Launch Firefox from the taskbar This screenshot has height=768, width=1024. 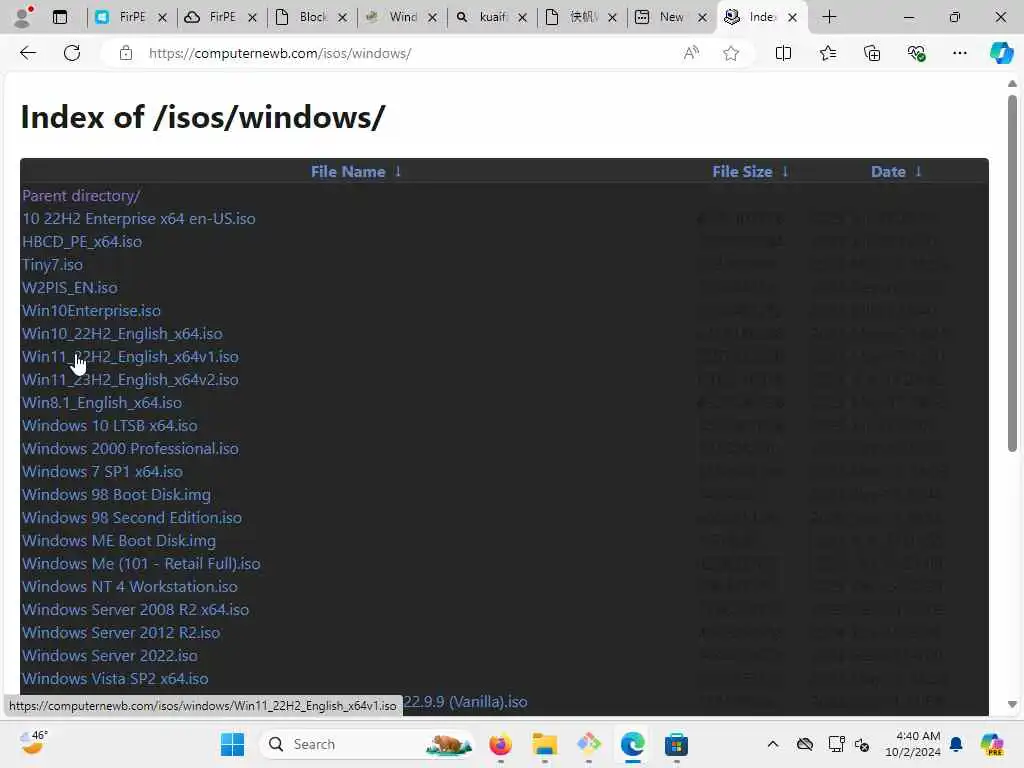coord(500,744)
